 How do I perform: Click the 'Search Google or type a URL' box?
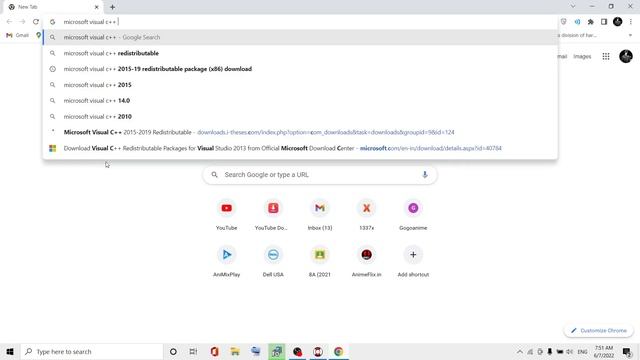(x=320, y=175)
